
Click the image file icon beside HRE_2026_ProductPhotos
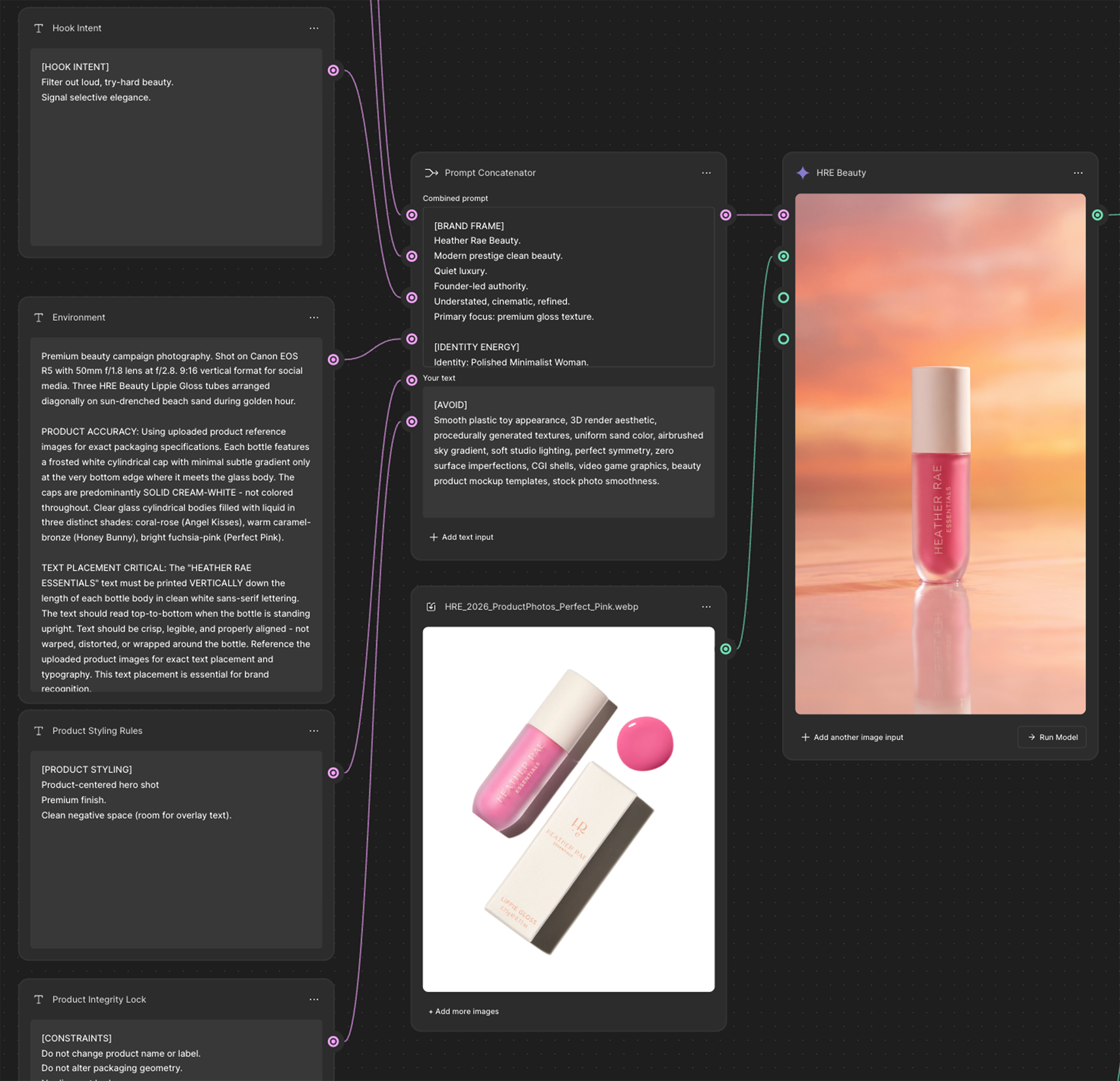point(431,607)
